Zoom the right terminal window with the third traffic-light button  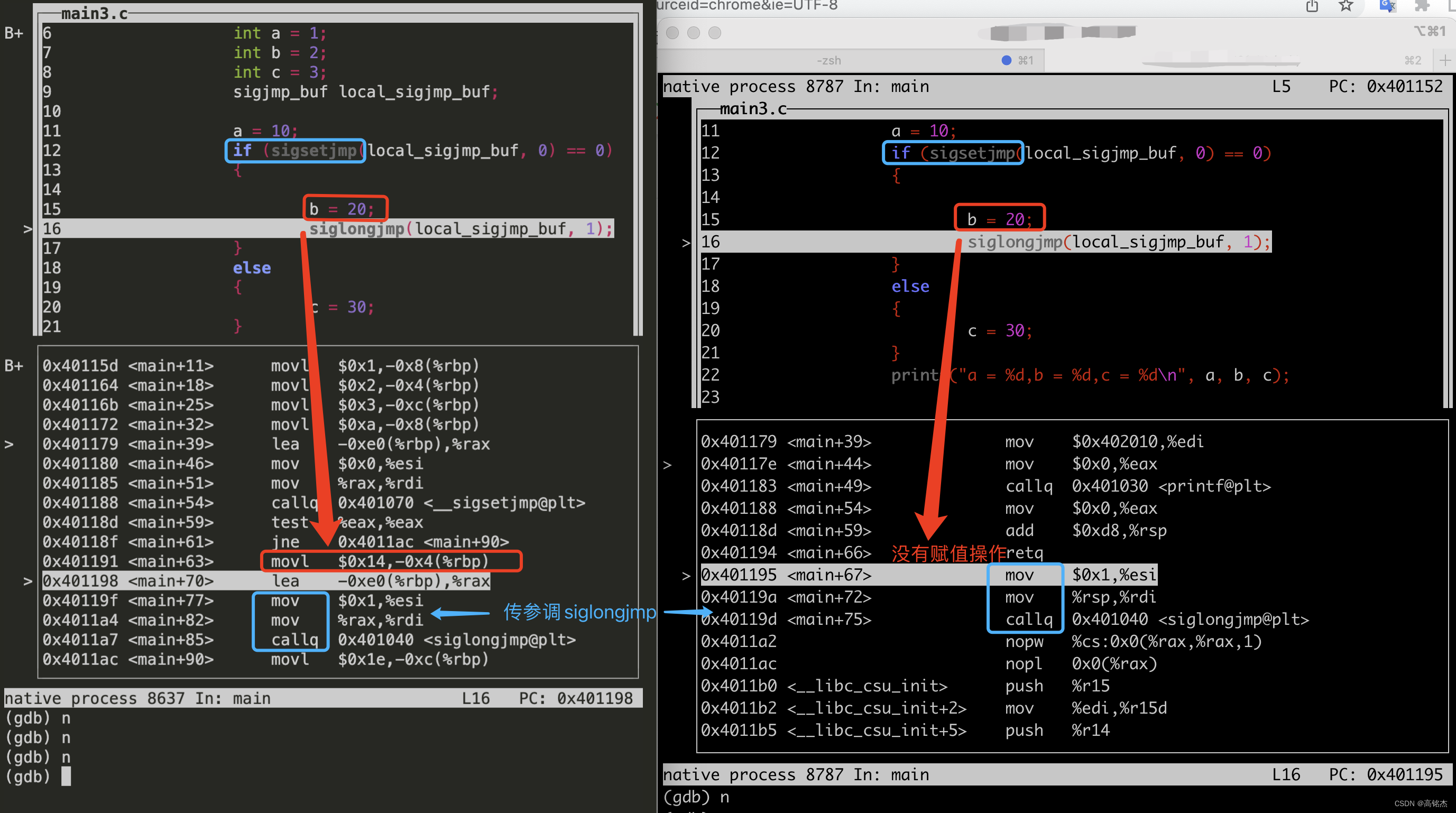click(x=714, y=33)
